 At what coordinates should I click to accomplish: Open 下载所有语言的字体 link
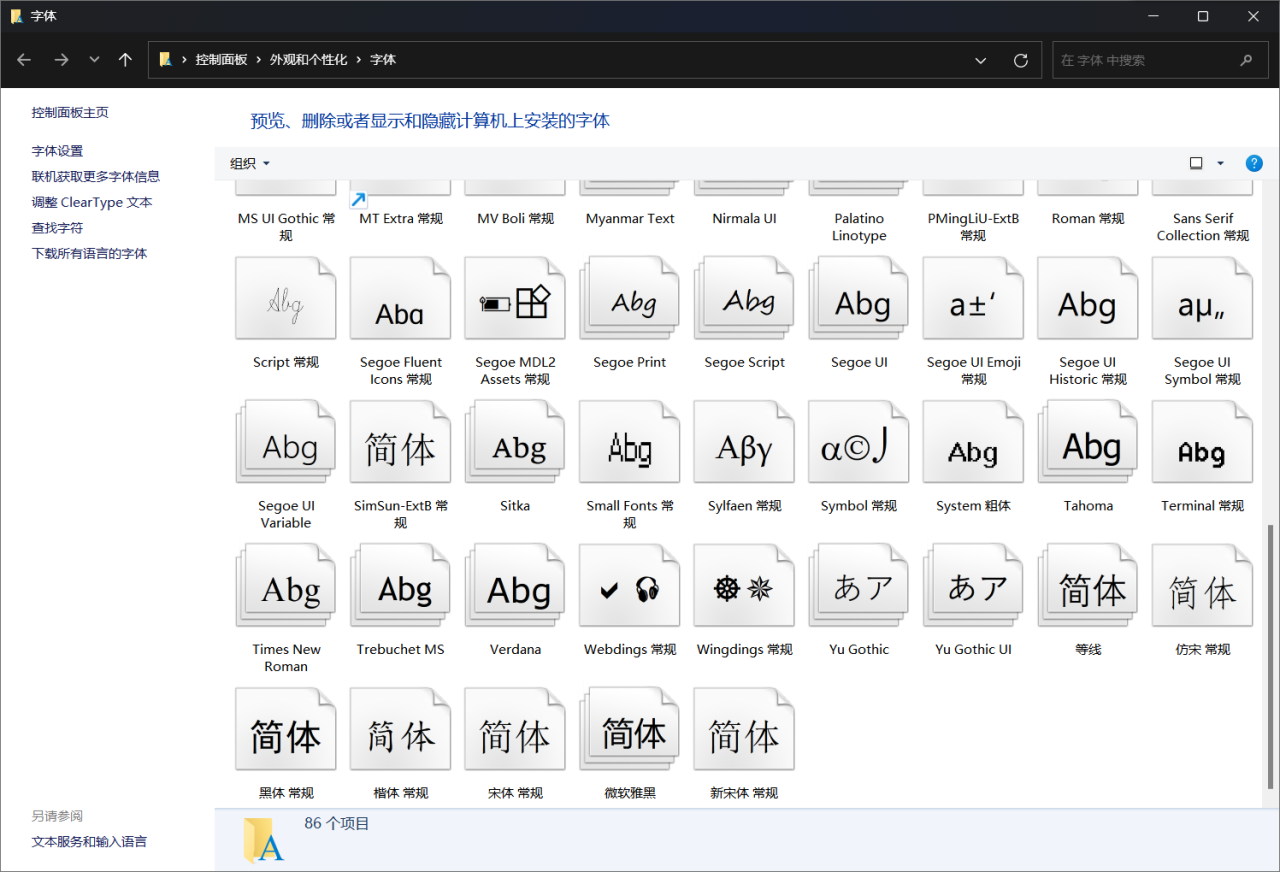point(89,254)
